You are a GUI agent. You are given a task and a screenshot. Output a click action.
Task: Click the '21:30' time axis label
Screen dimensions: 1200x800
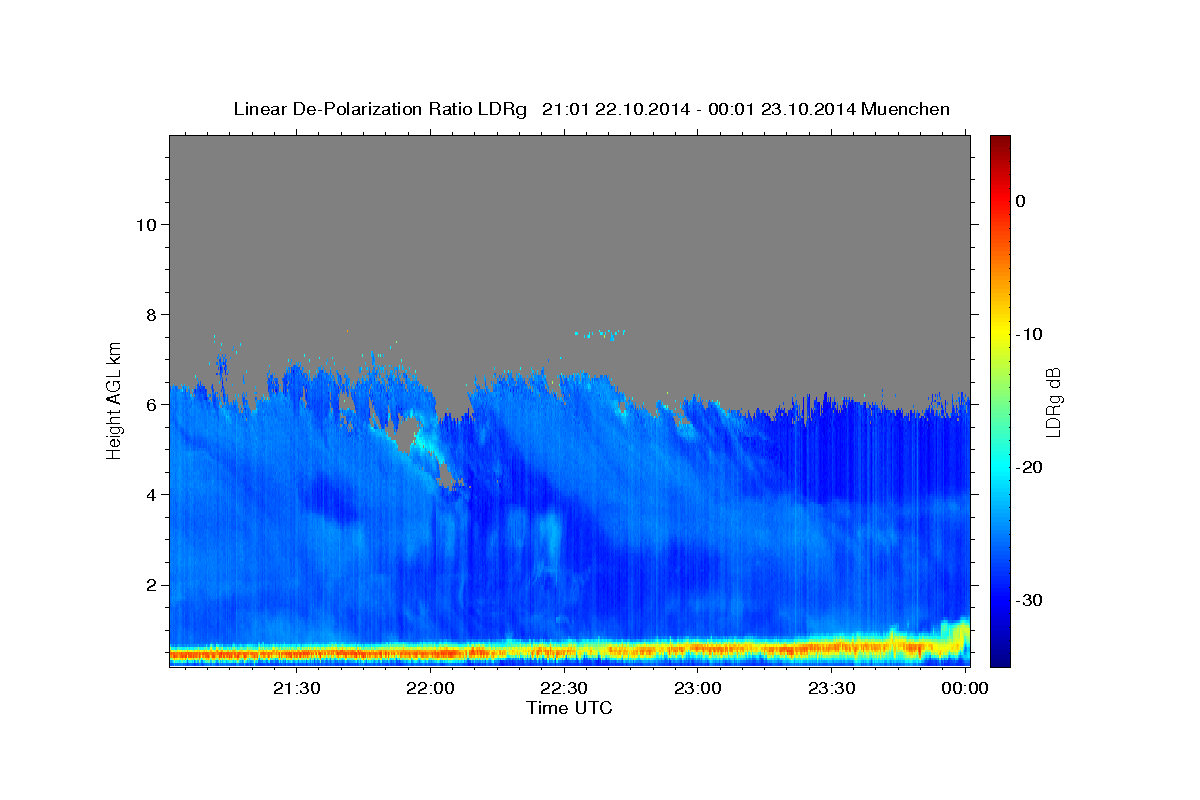[297, 688]
